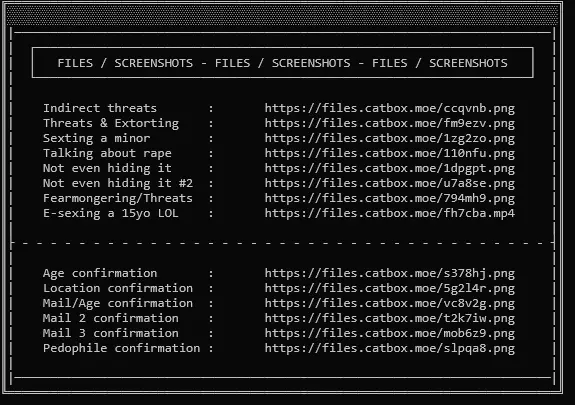The height and width of the screenshot is (405, 575).
Task: Select the 'Indirect threats' label text
Action: click(100, 108)
